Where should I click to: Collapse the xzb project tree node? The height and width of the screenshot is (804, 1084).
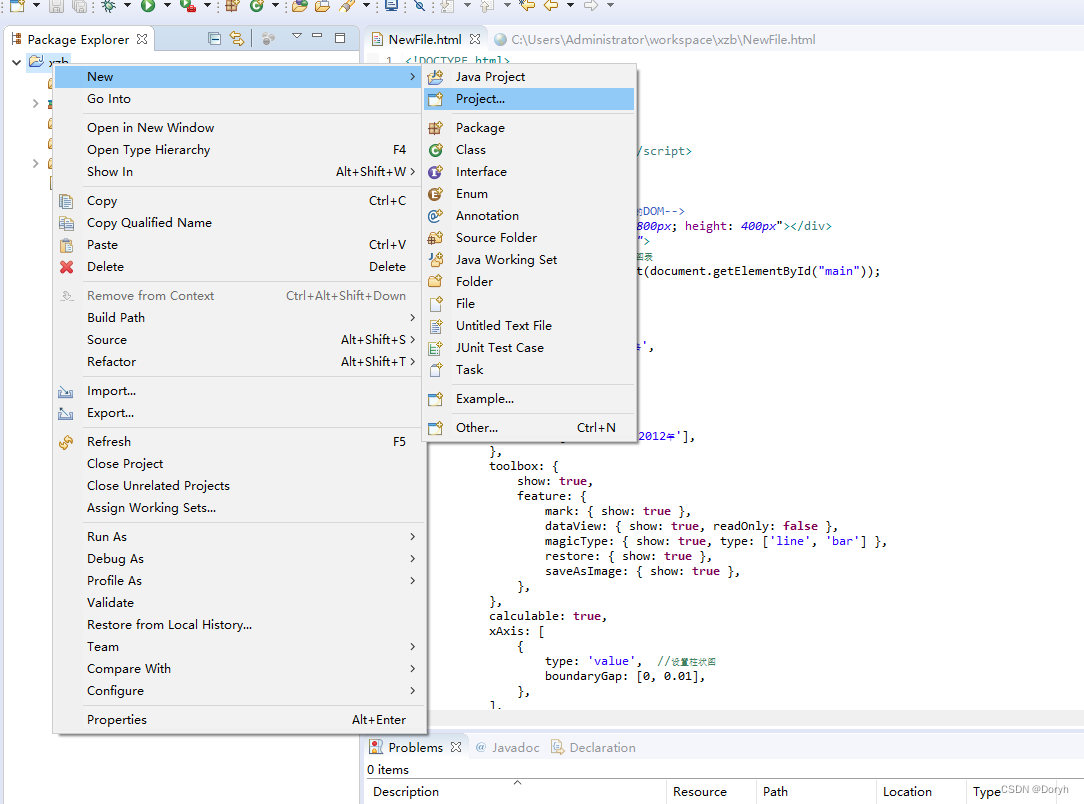tap(17, 62)
